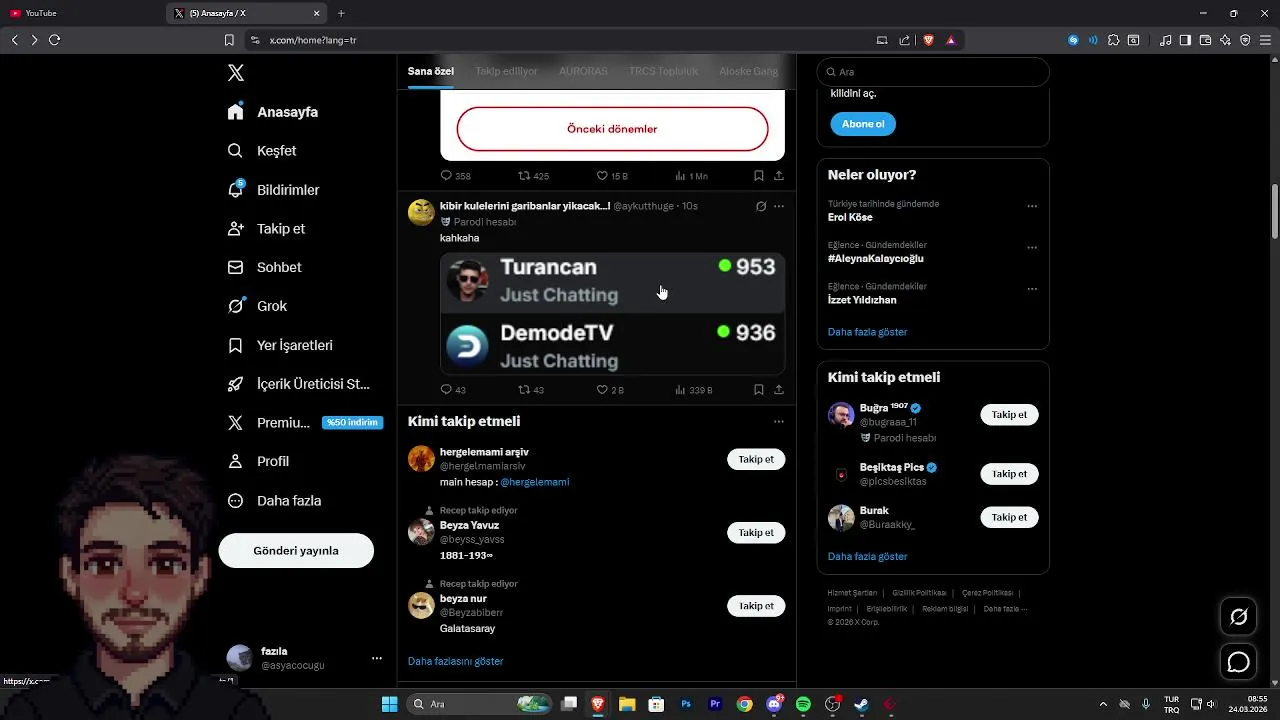1280x720 pixels.
Task: Switch to Takip ediliyor tab
Action: [506, 71]
